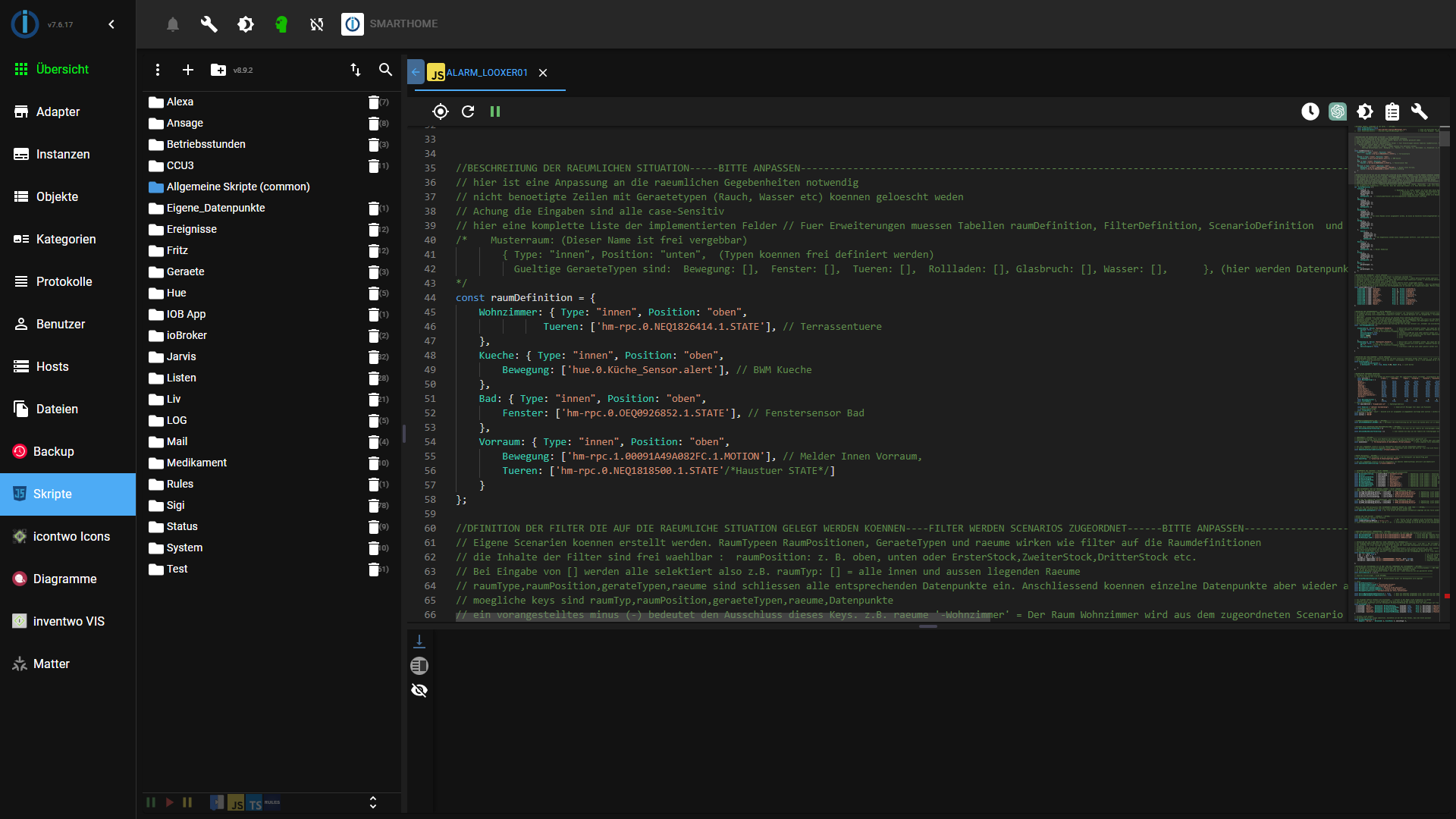Create a new script folder

(x=218, y=70)
